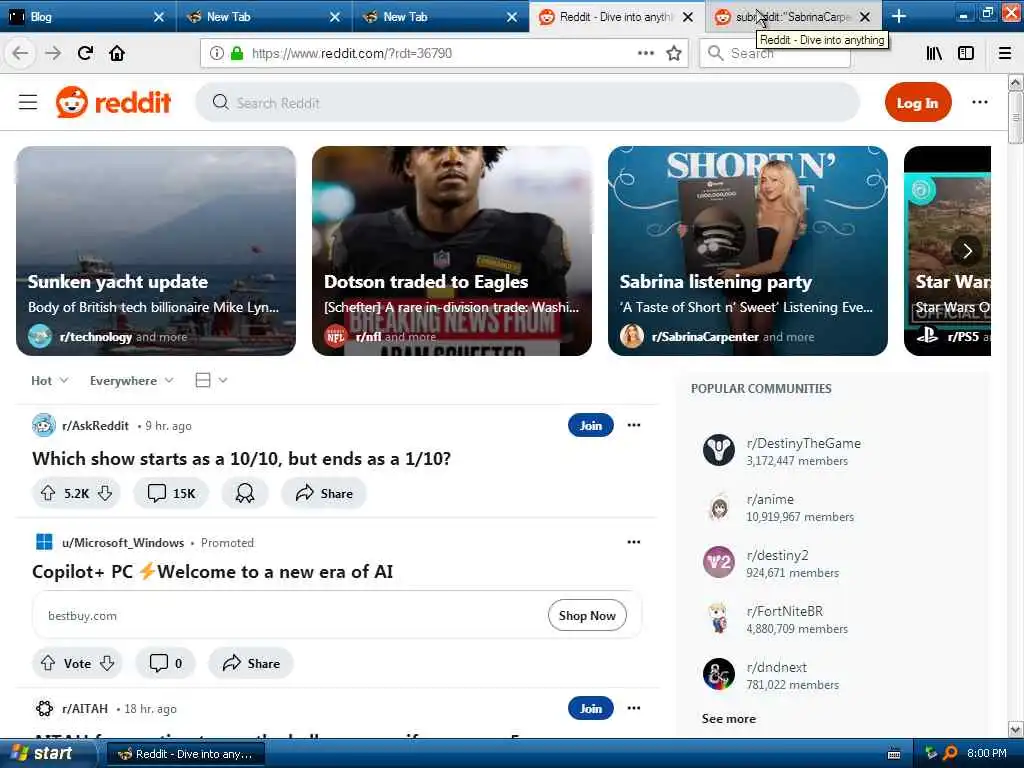Toggle the browser sidebar icon
Image resolution: width=1024 pixels, height=768 pixels.
966,53
